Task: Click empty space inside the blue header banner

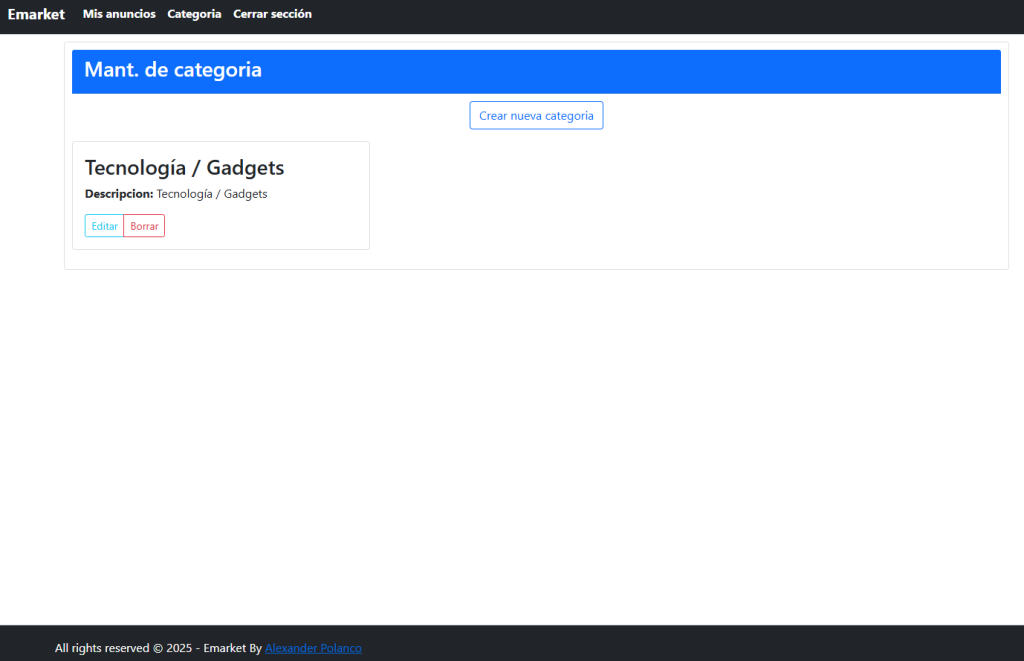Action: click(650, 72)
